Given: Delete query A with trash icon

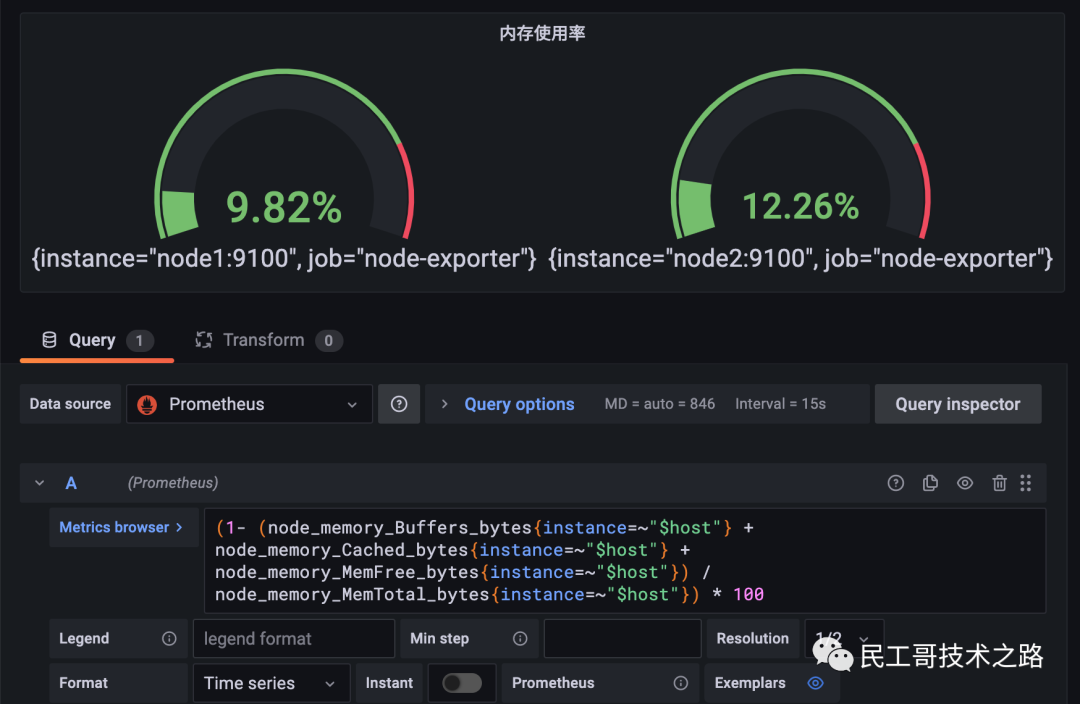Looking at the screenshot, I should 999,483.
